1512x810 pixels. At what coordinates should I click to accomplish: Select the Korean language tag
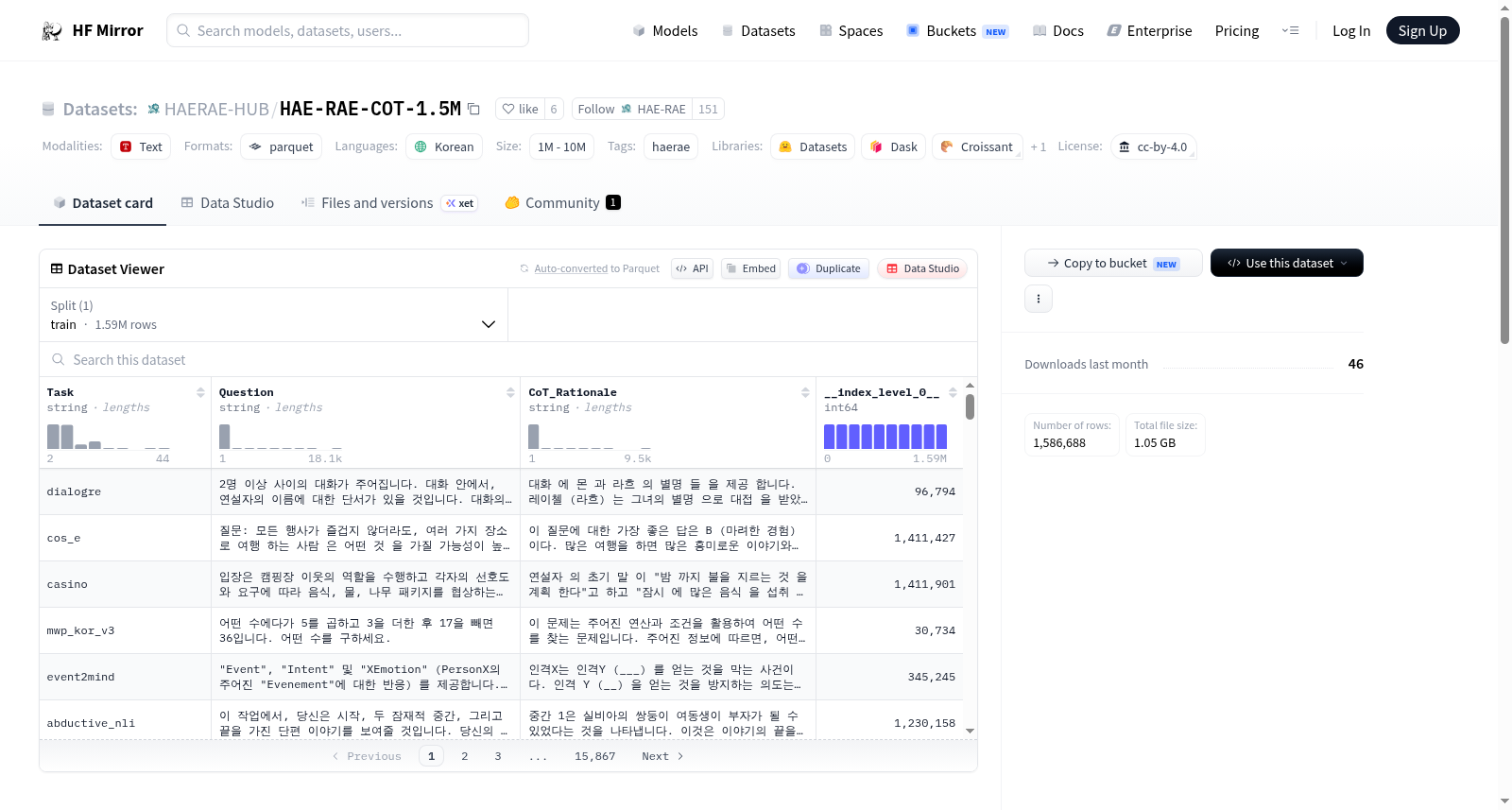point(444,146)
